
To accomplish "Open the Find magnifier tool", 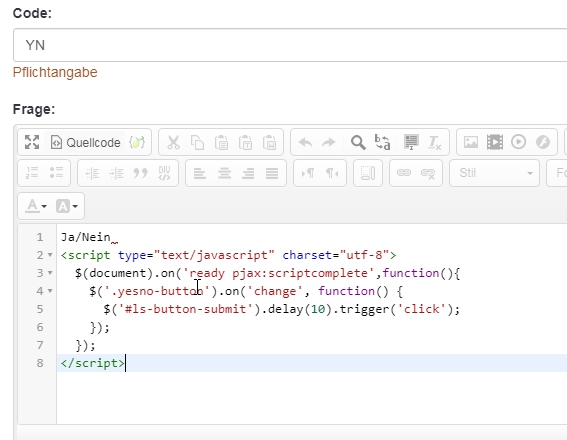I will coord(358,142).
